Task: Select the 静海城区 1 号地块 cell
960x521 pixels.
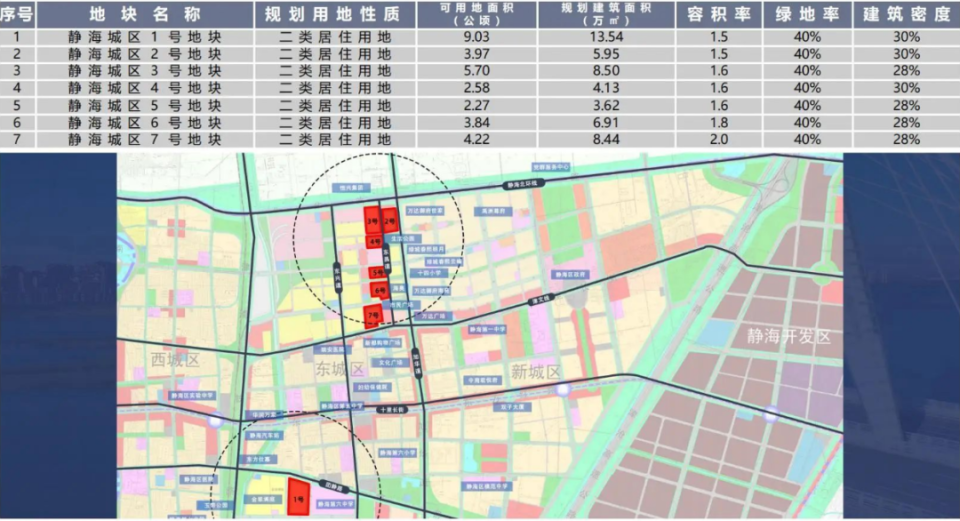Action: coord(145,37)
